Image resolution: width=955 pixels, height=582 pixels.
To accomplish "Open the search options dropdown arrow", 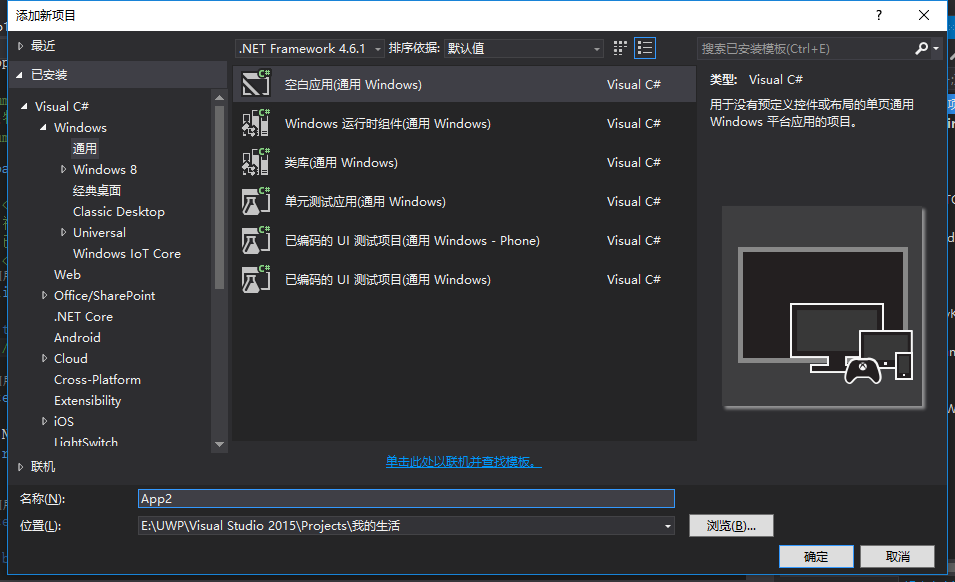I will [x=936, y=48].
